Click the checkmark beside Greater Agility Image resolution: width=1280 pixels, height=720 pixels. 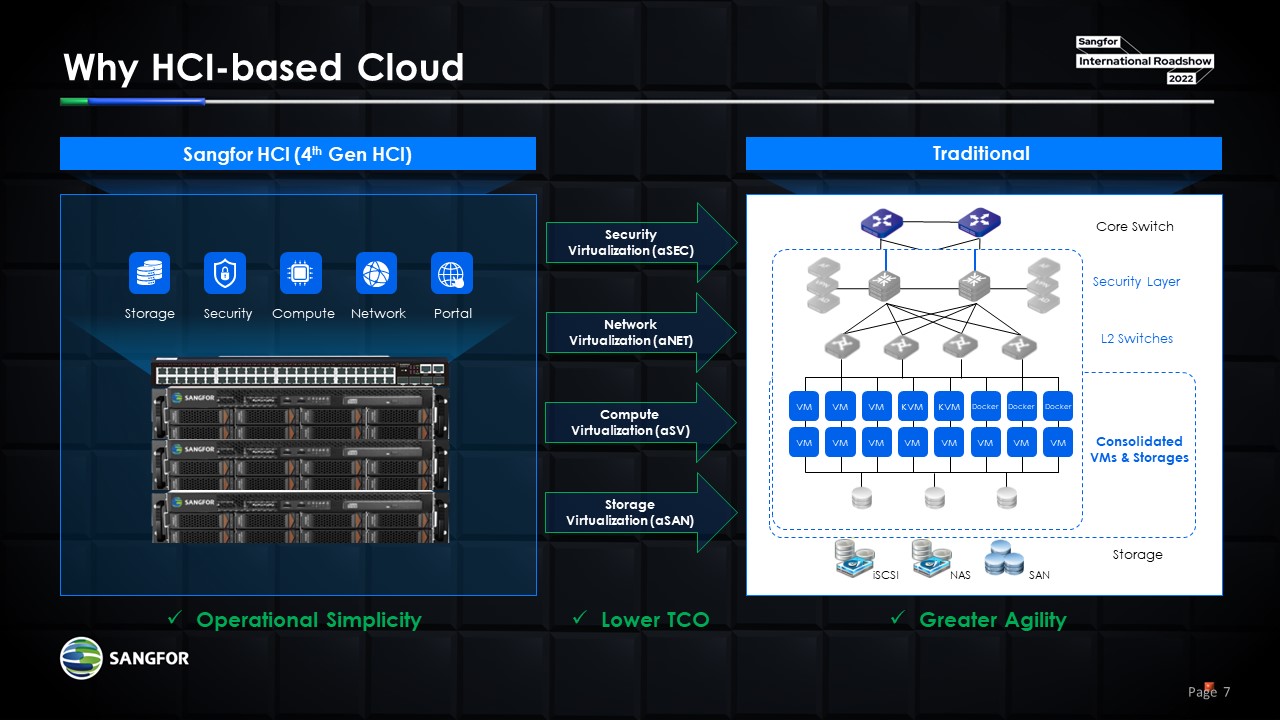coord(897,620)
